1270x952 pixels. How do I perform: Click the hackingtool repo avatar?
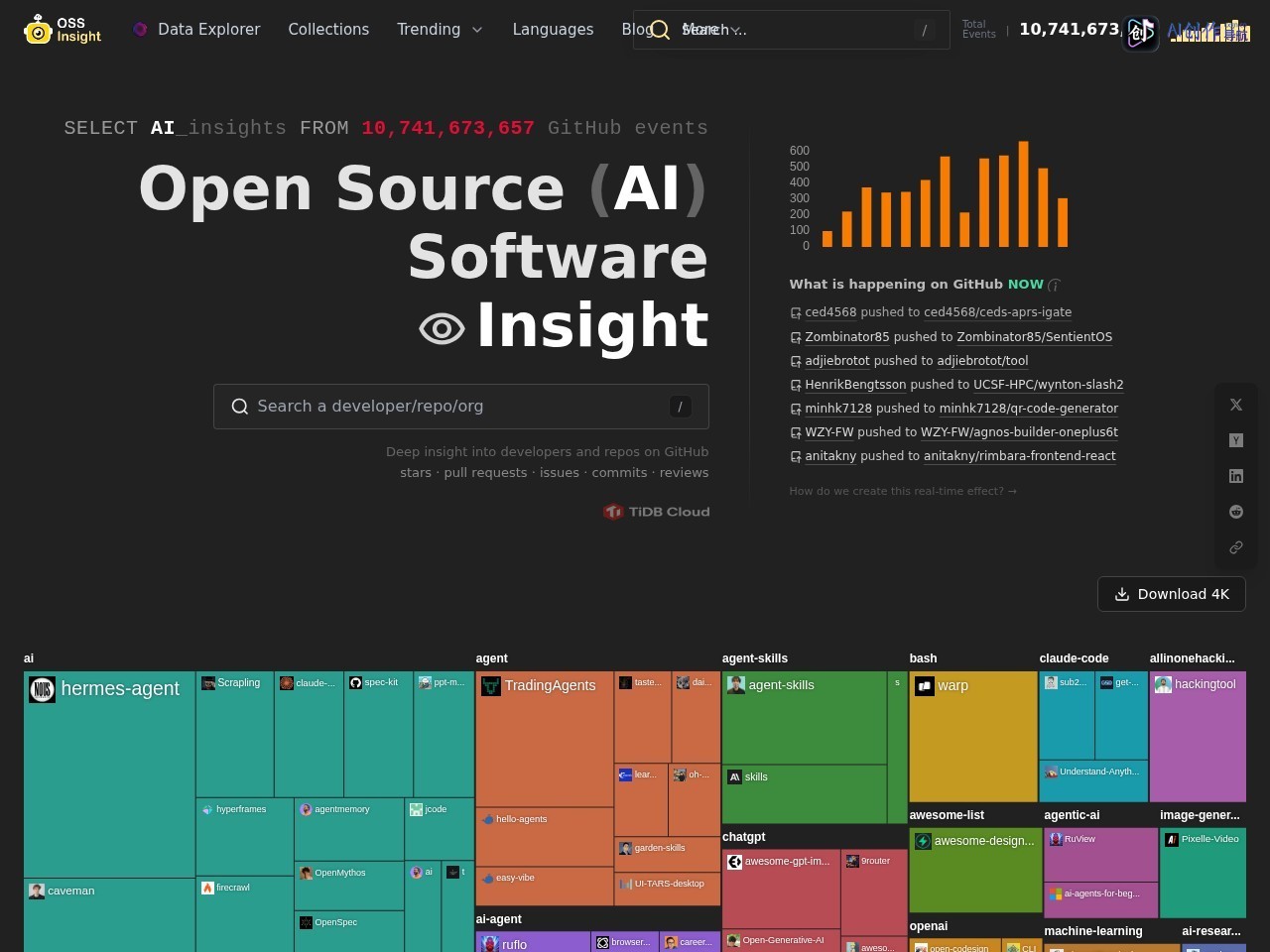point(1163,684)
